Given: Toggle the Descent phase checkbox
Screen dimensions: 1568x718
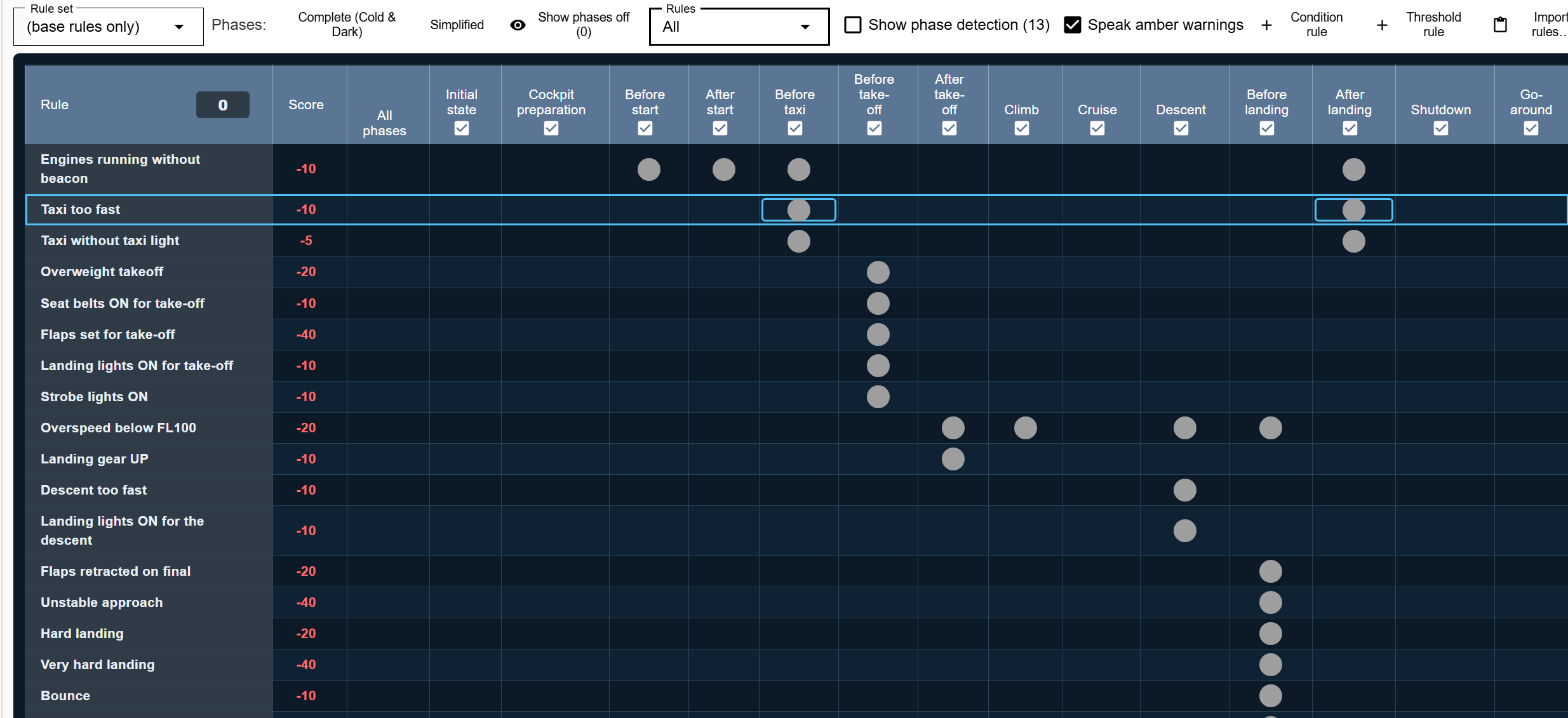Looking at the screenshot, I should (x=1181, y=128).
